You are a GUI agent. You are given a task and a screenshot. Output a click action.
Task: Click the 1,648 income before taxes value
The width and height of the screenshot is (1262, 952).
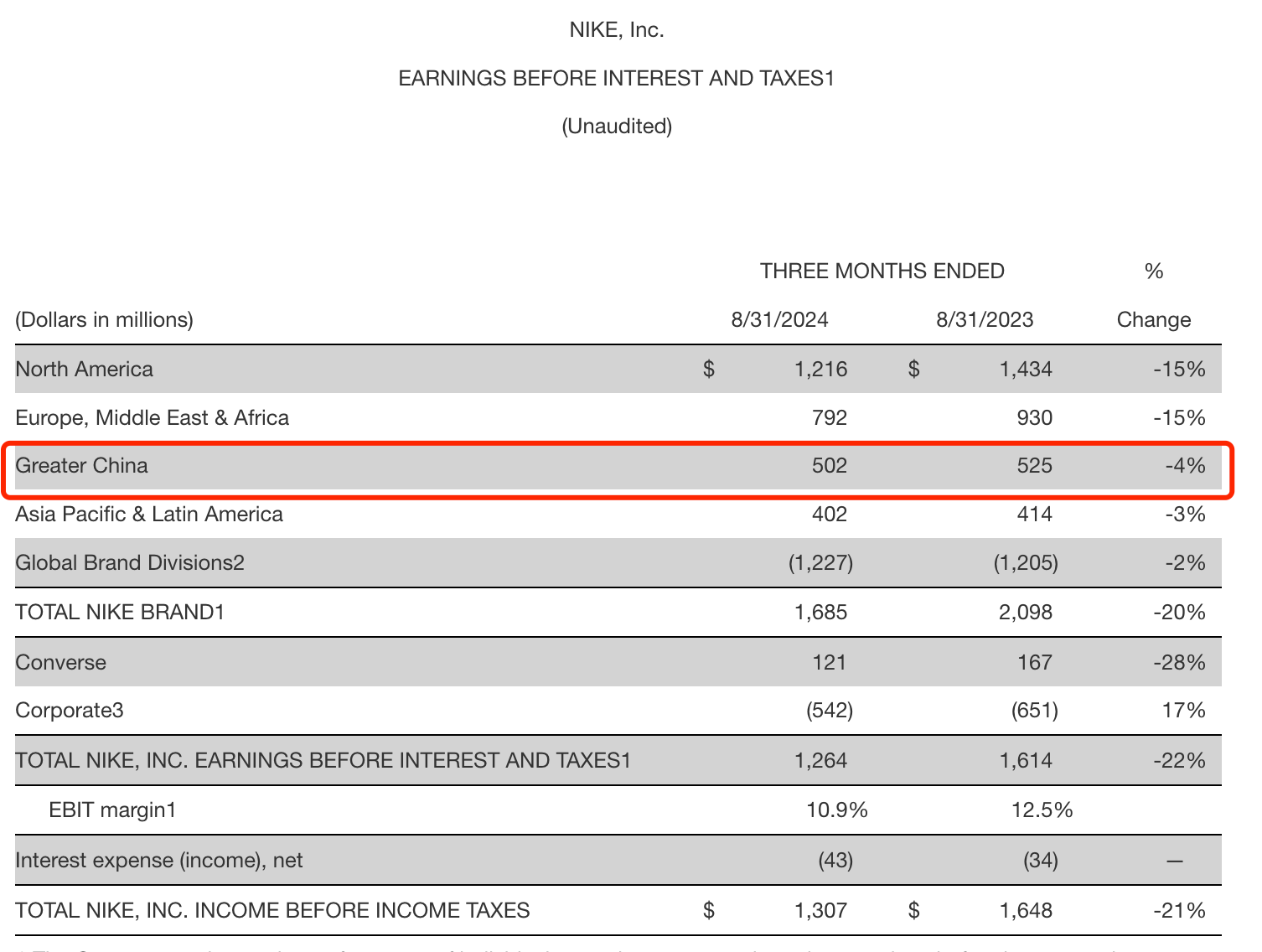(x=1025, y=911)
